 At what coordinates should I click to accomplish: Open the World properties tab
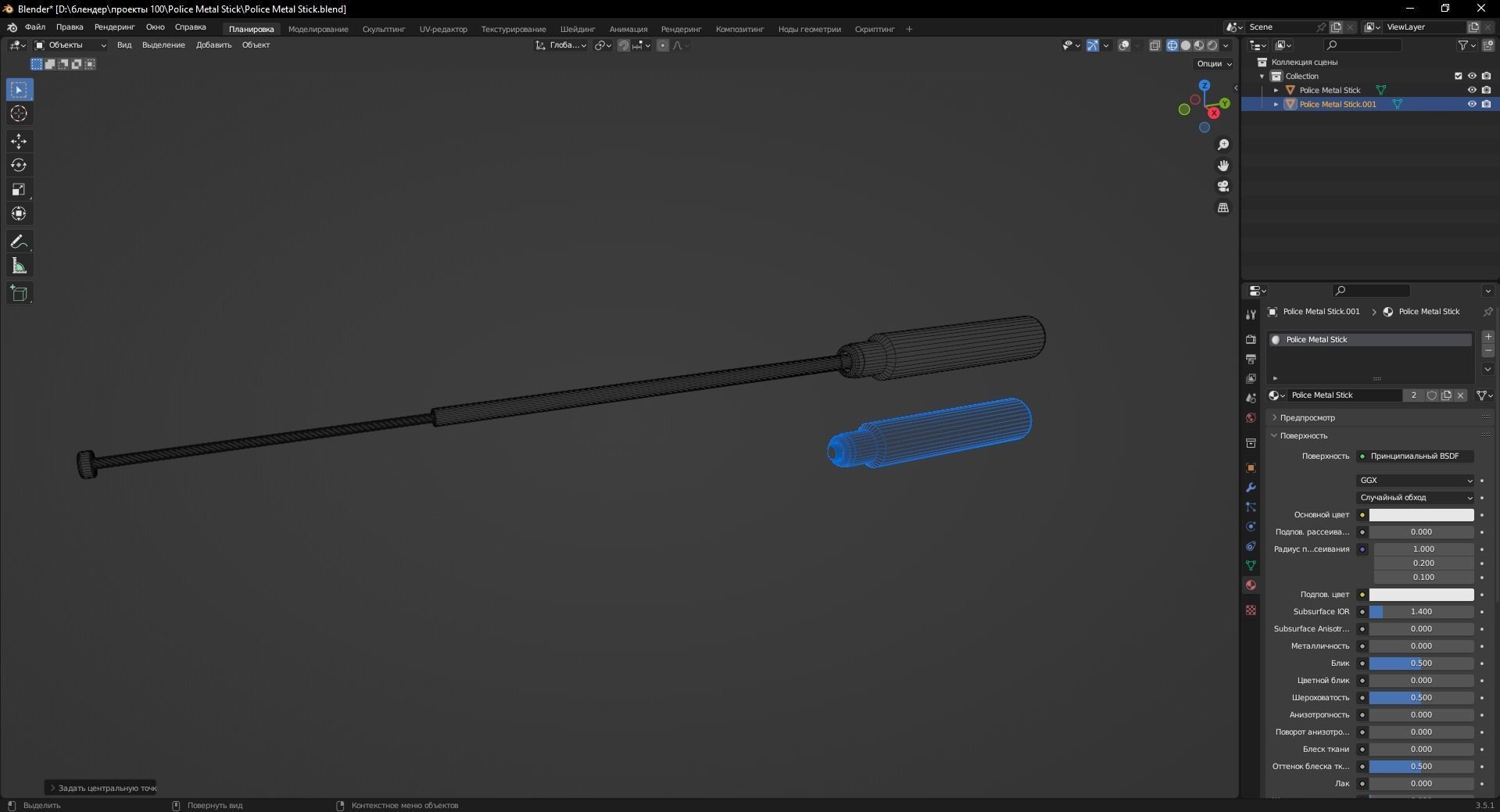coord(1251,417)
